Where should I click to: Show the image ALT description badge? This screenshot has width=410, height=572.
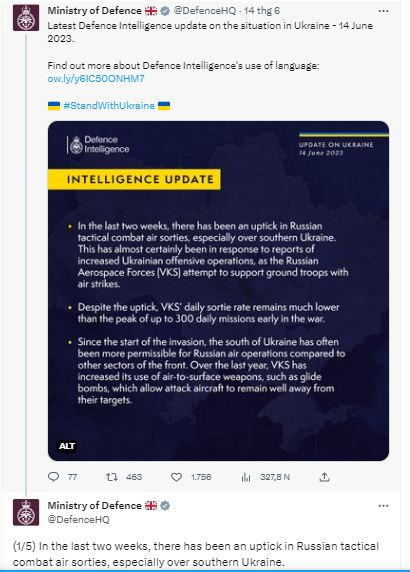(67, 446)
